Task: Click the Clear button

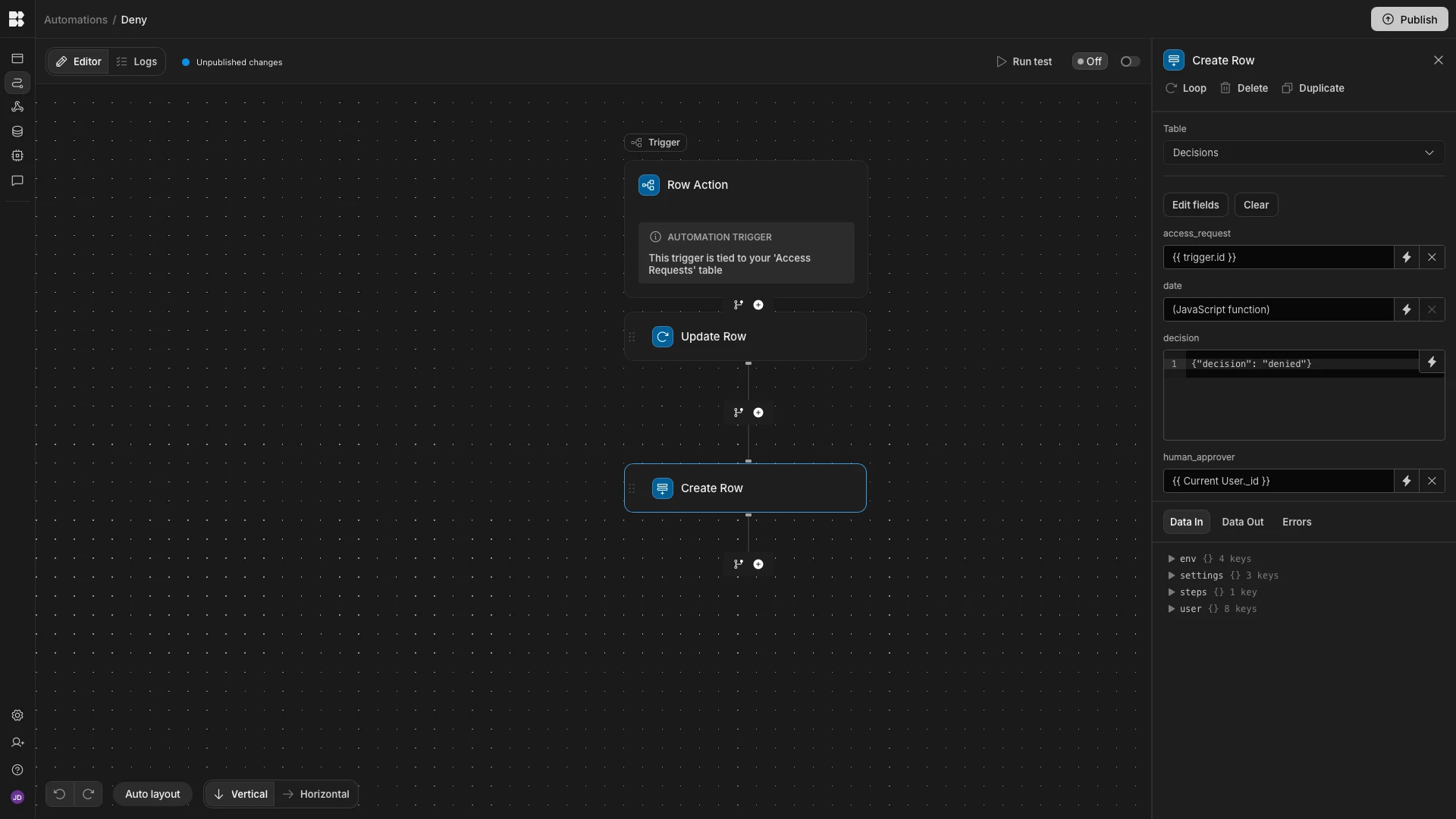Action: [x=1256, y=205]
